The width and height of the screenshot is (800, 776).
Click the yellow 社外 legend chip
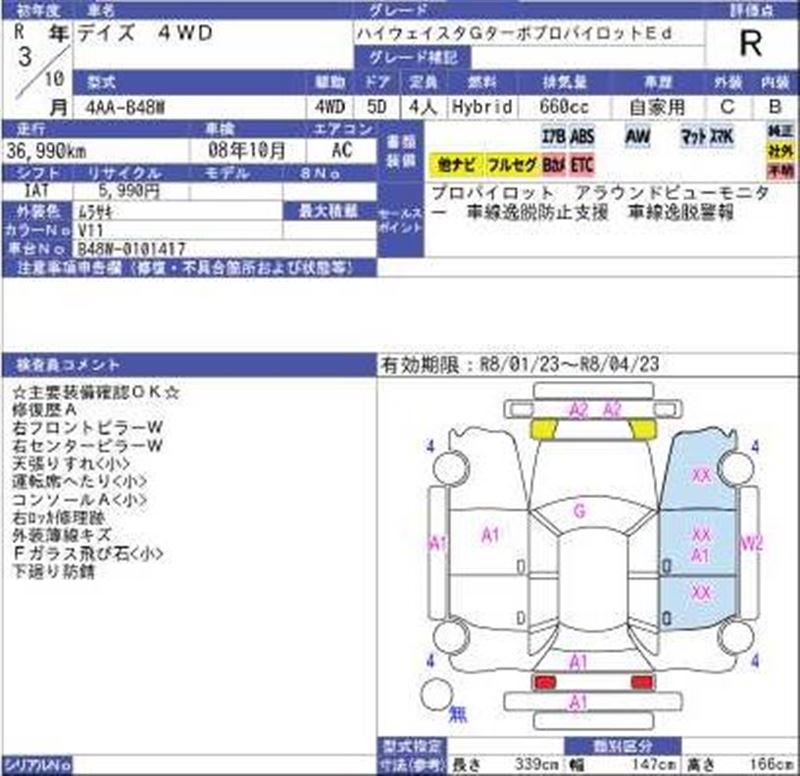(x=781, y=151)
